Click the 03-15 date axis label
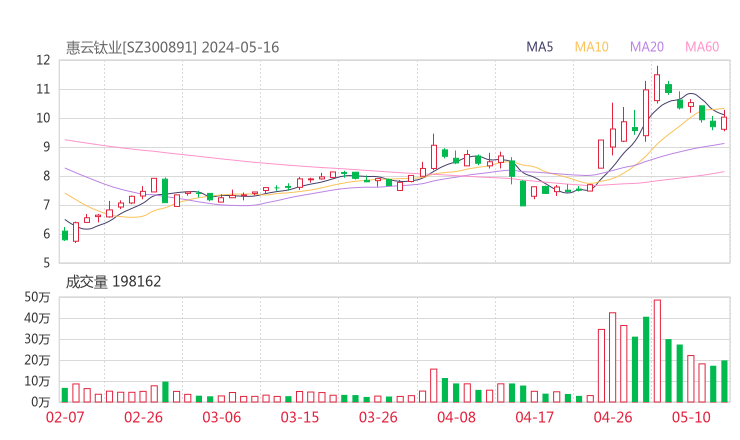Image resolution: width=740 pixels, height=440 pixels. pos(300,417)
